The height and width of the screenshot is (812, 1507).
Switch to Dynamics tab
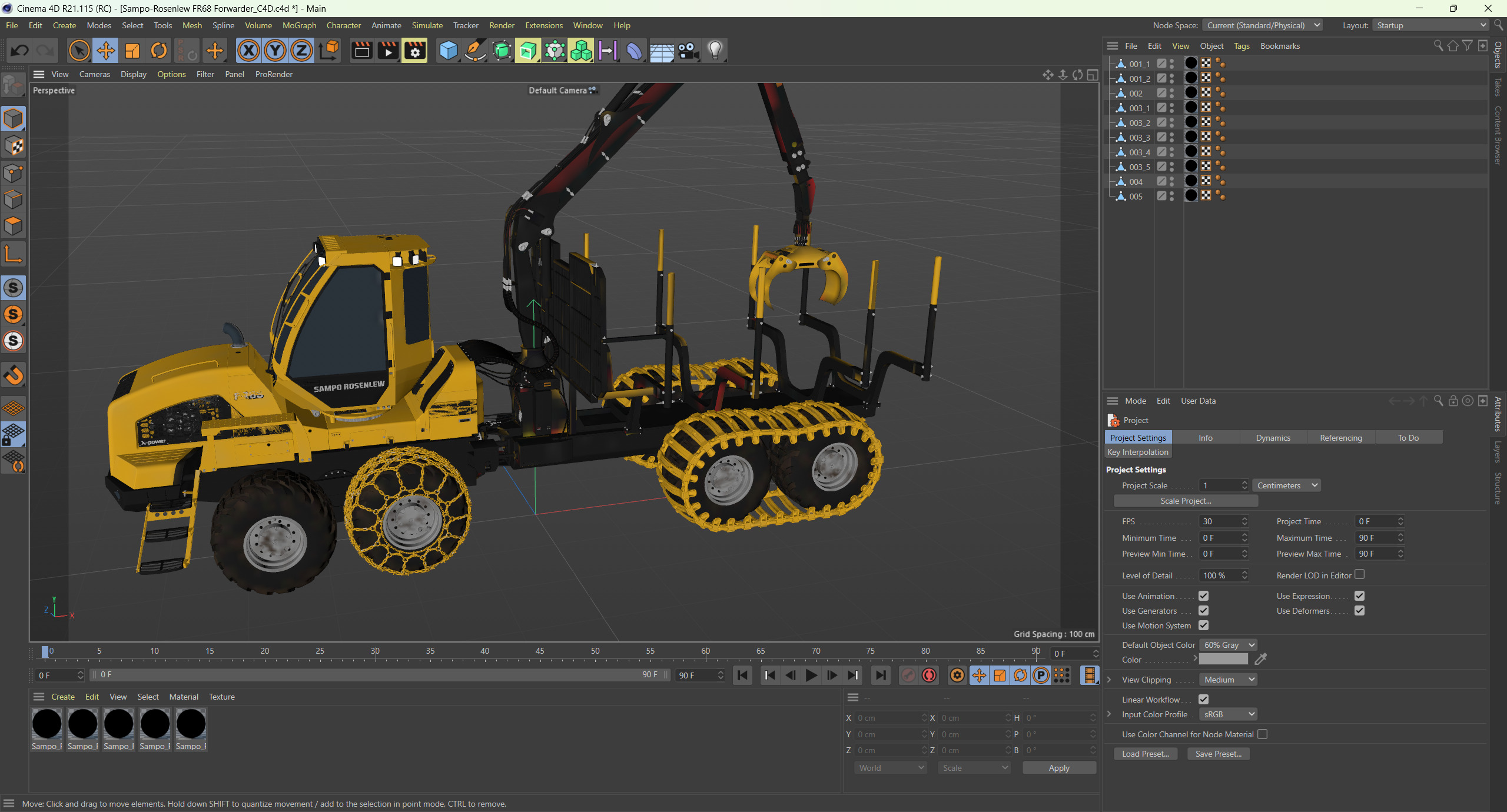click(1273, 438)
